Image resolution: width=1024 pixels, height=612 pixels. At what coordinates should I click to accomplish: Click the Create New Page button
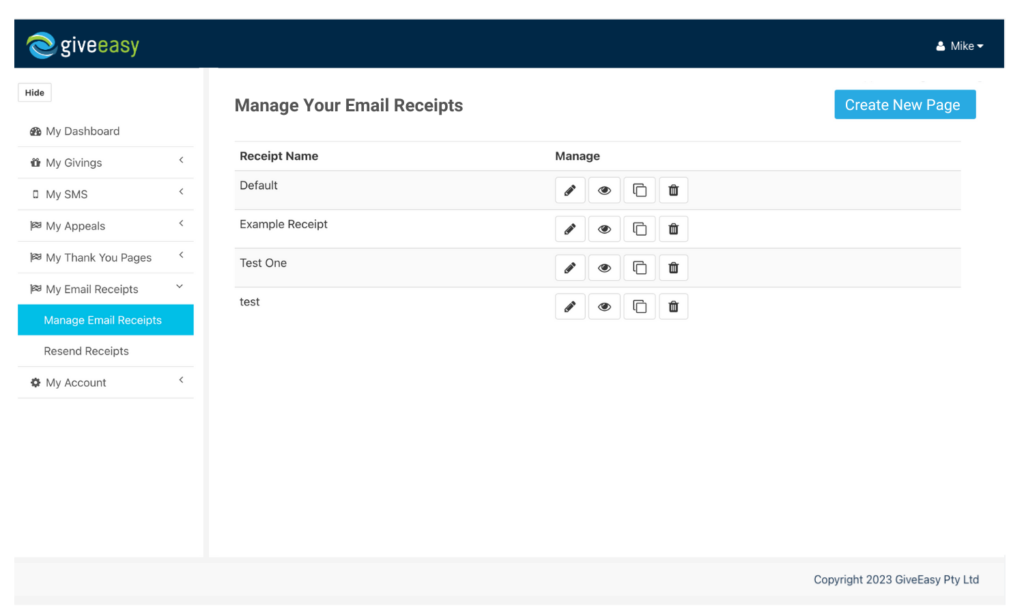(x=904, y=104)
